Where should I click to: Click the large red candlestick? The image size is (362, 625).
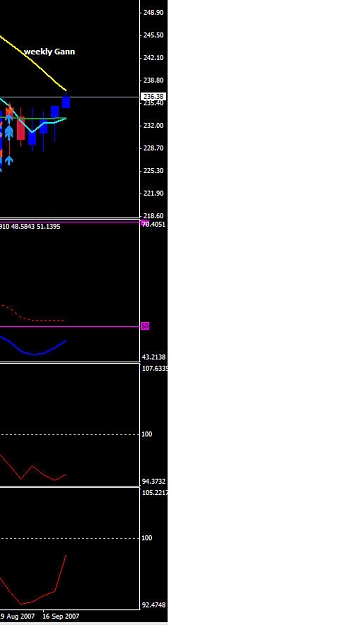[21, 128]
